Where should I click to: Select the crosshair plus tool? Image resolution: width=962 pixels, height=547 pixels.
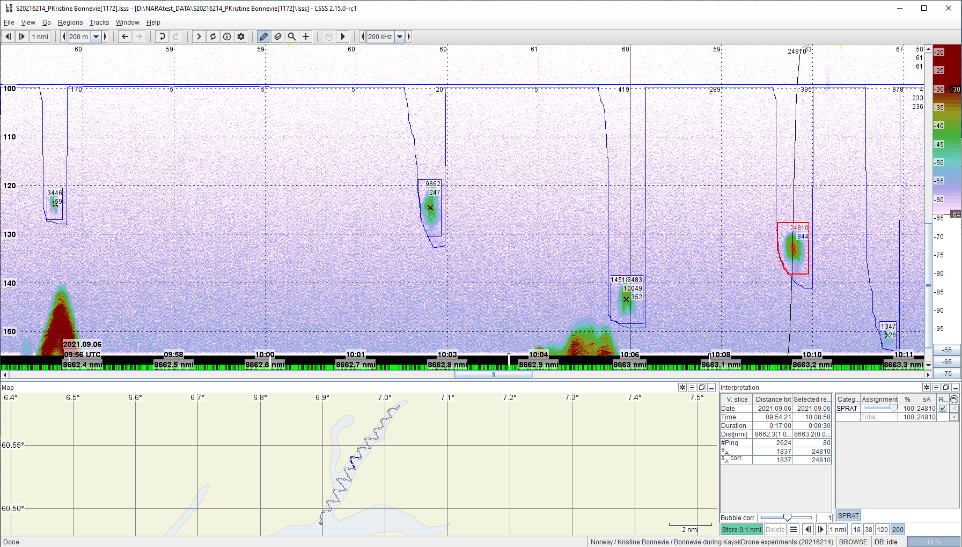(x=305, y=36)
